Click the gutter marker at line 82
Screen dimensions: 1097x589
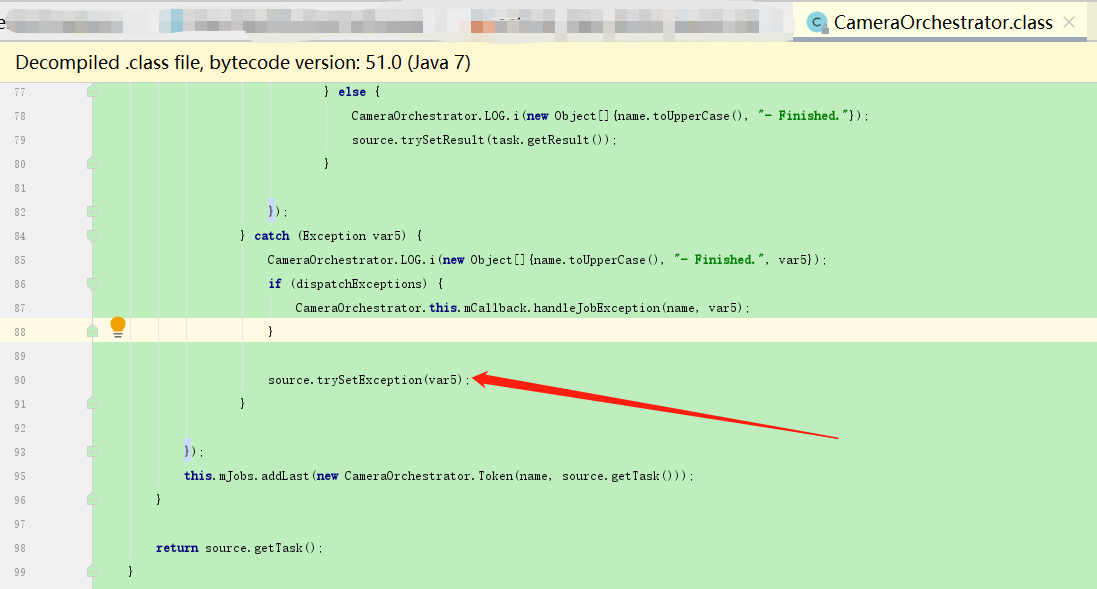[x=90, y=211]
